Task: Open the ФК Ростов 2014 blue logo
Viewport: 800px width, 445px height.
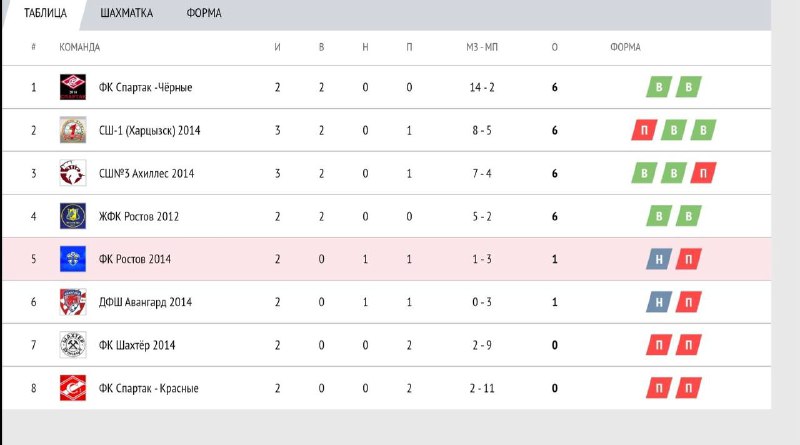Action: coord(73,259)
